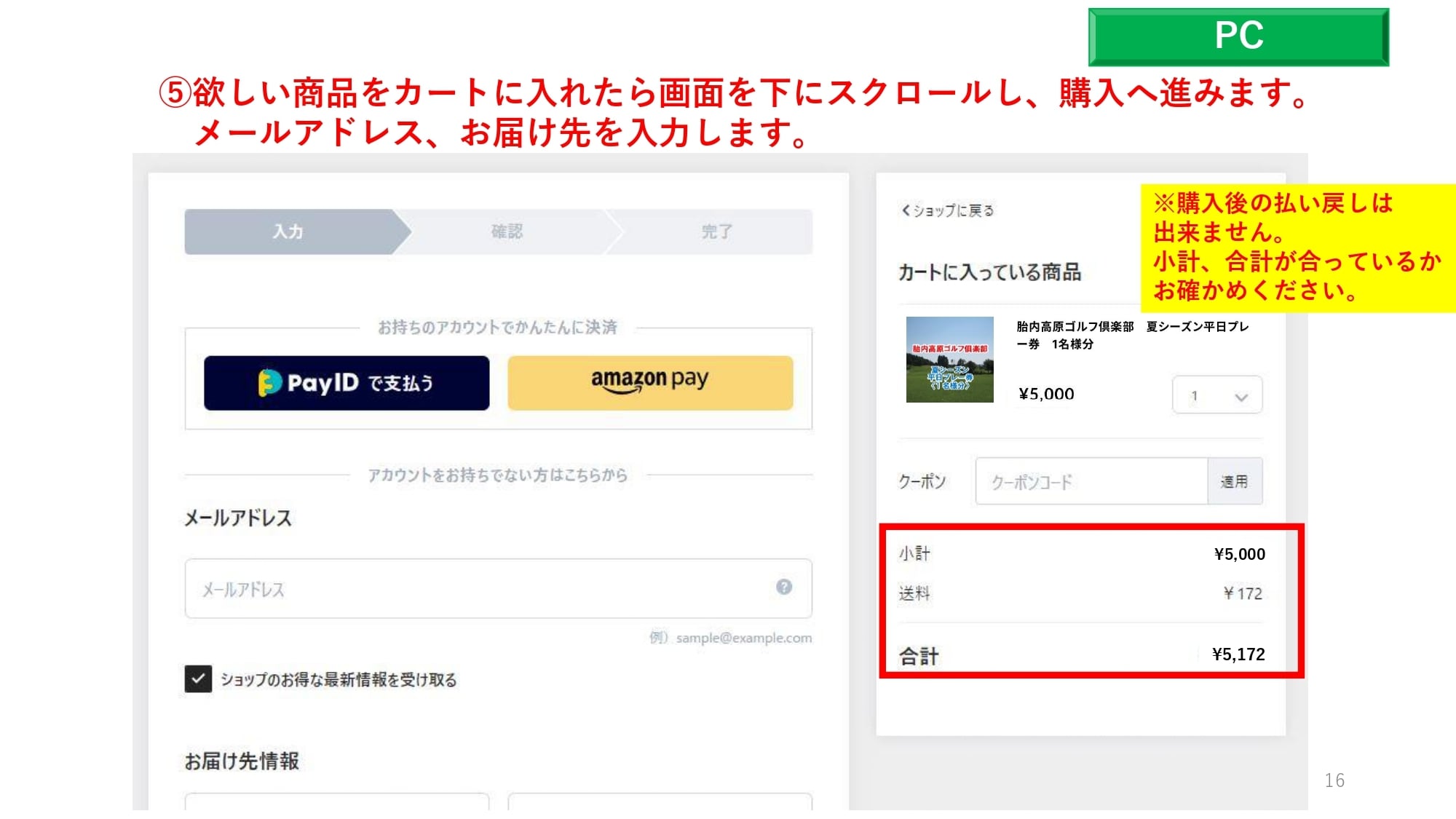Screen dimensions: 1456x819
Task: Click the green PC label button
Action: 1238,36
